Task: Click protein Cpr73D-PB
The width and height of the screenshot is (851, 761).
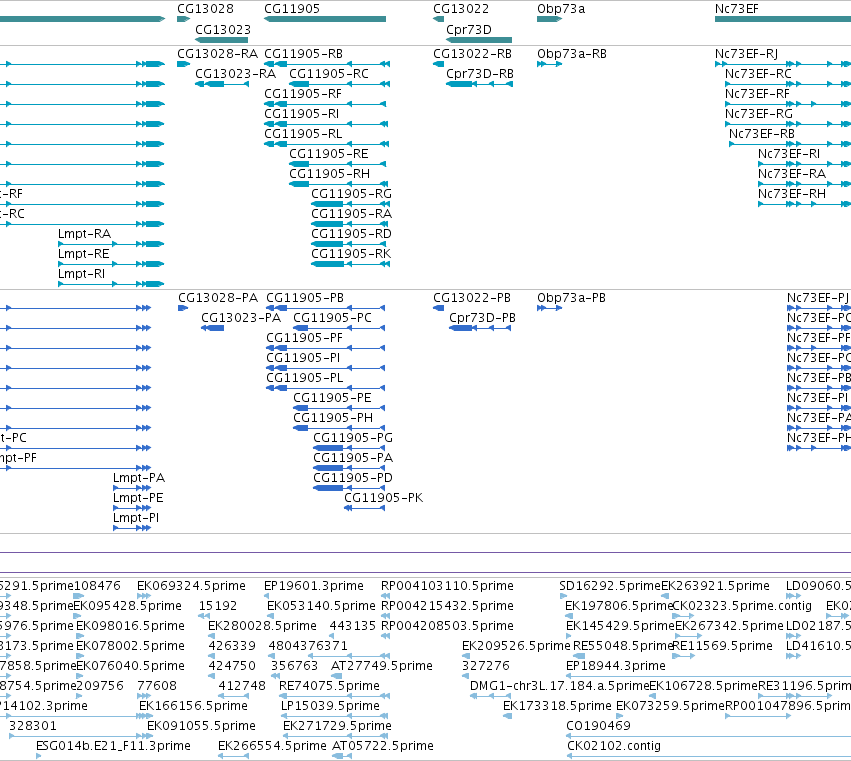Action: [482, 318]
